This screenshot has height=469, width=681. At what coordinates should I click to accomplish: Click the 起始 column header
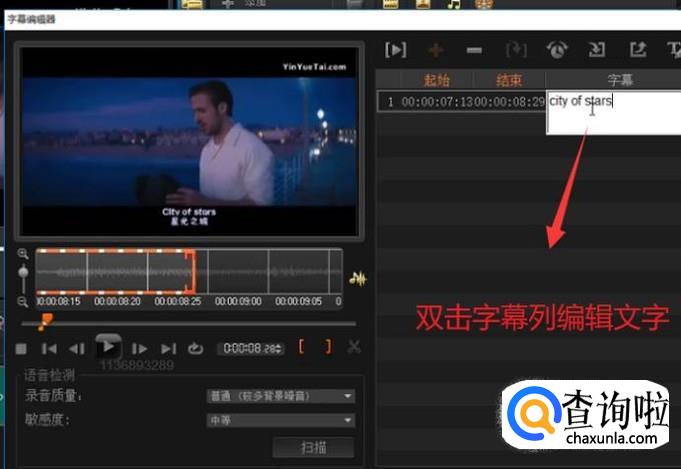click(436, 80)
